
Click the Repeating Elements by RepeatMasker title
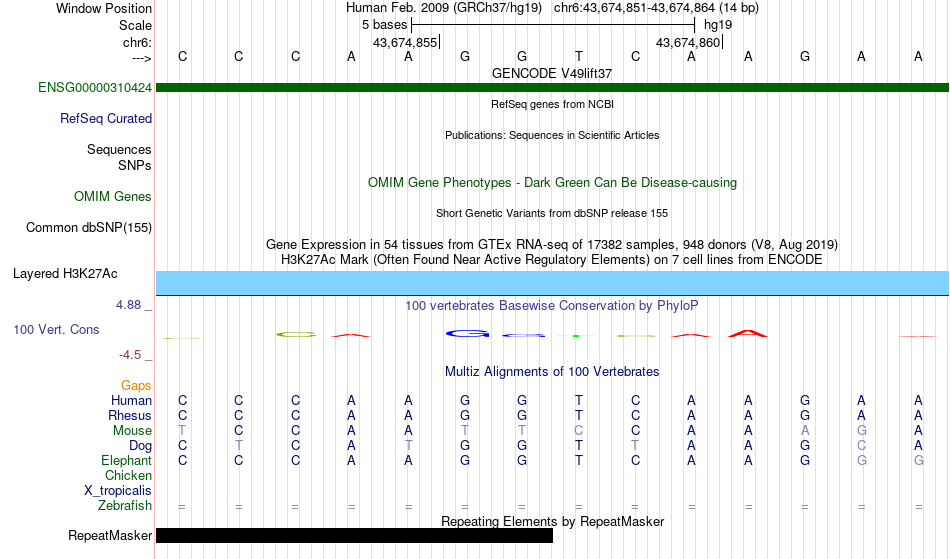pos(553,522)
